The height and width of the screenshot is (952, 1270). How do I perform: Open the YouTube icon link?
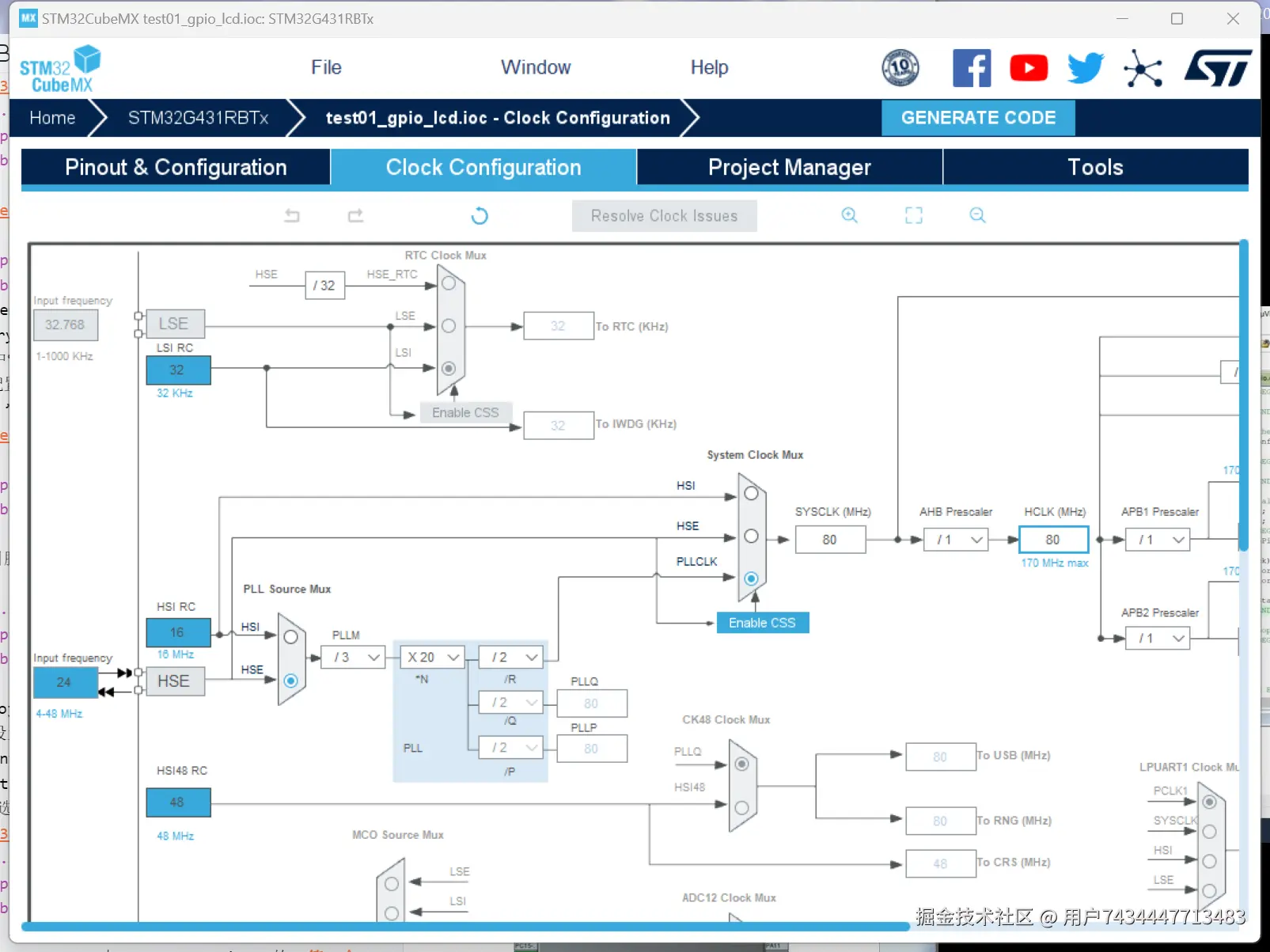(x=1029, y=68)
